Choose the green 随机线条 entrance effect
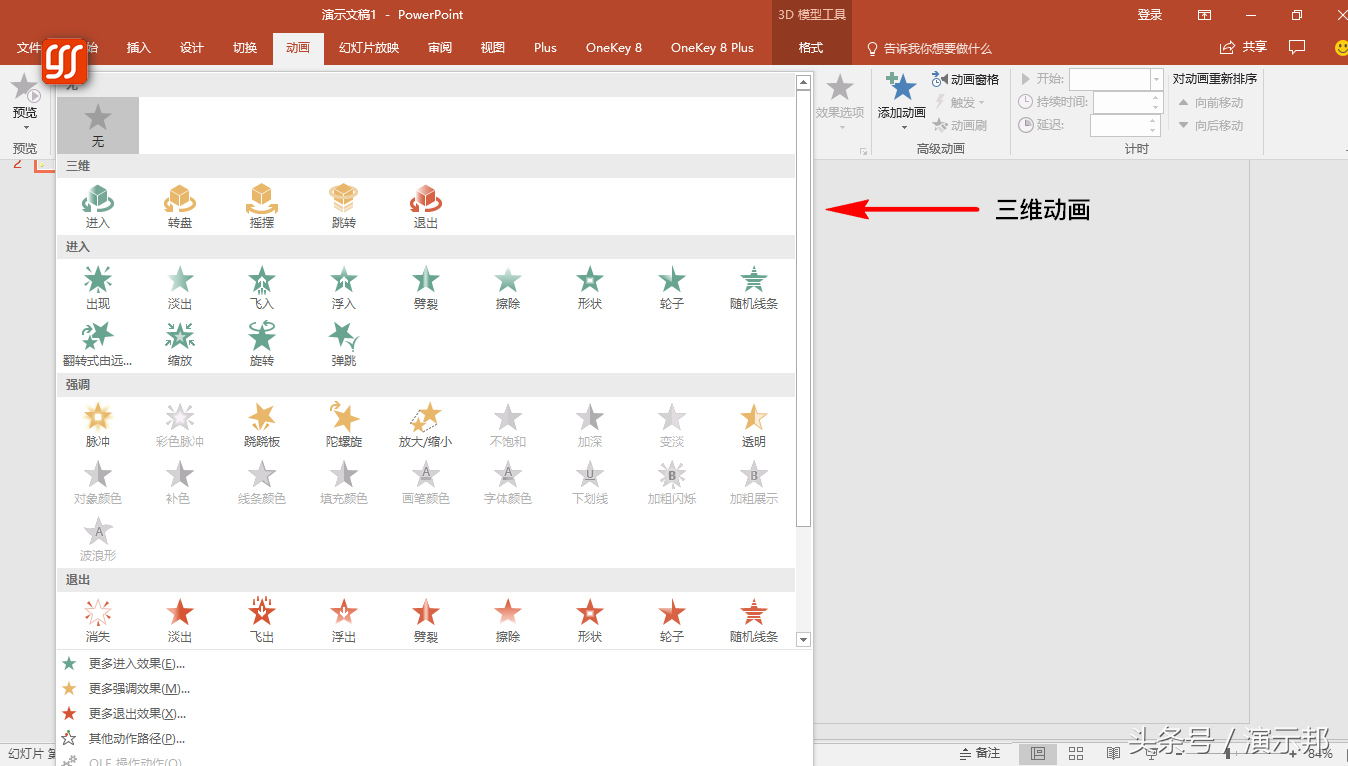Viewport: 1348px width, 766px height. [x=754, y=287]
